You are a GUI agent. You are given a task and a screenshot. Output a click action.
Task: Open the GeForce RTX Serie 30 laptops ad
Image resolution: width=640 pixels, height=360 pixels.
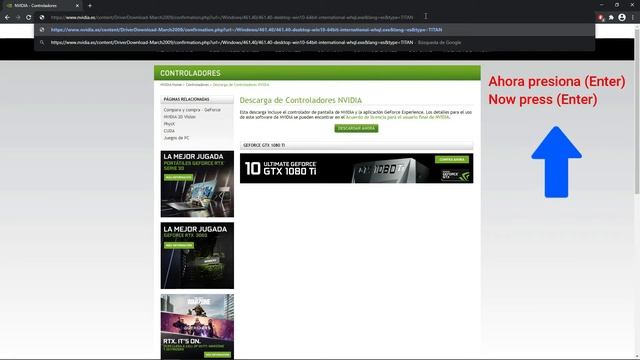pyautogui.click(x=197, y=184)
